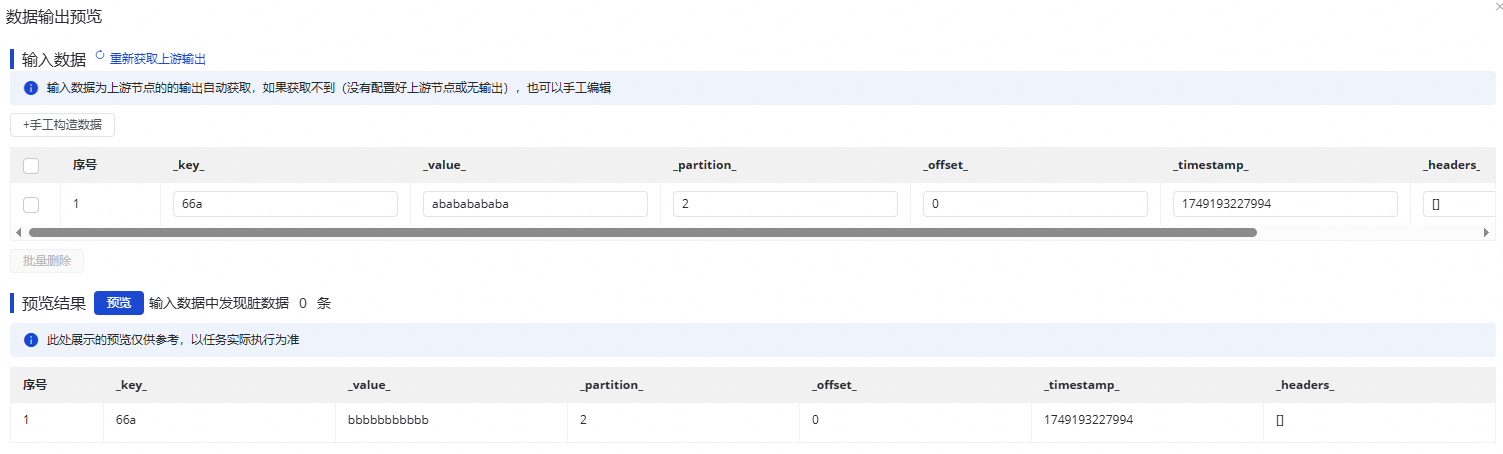The height and width of the screenshot is (454, 1503).
Task: Click the bbbbbbbbbbb value cell in preview results
Action: [388, 420]
